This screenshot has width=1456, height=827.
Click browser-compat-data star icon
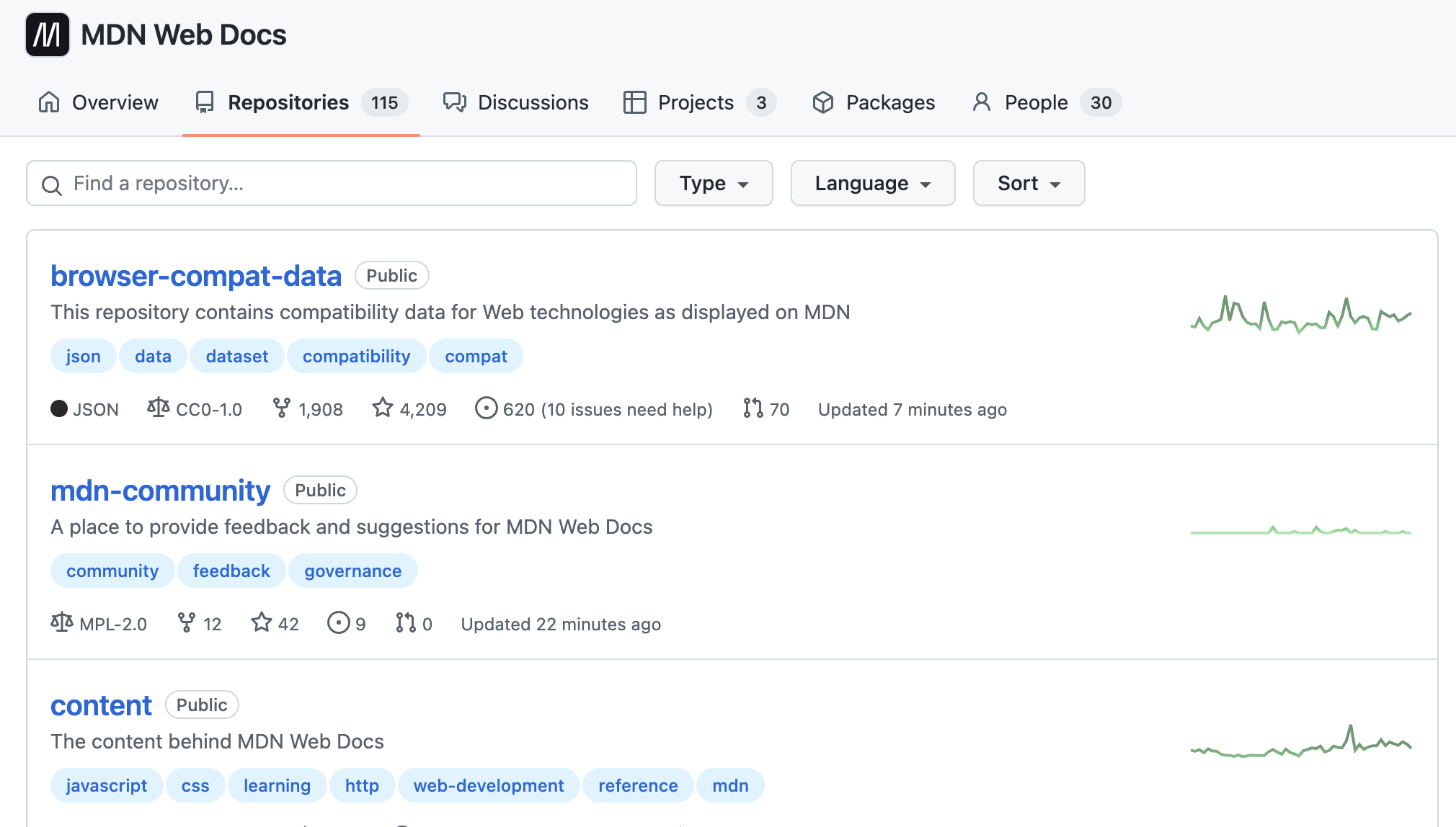pyautogui.click(x=383, y=408)
